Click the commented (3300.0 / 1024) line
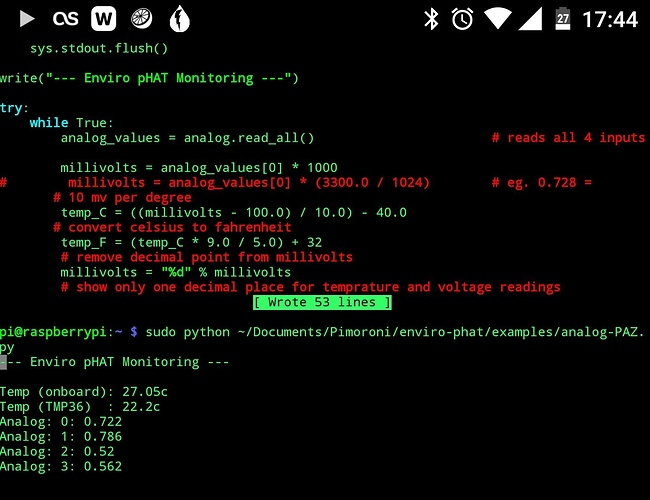This screenshot has height=500, width=650. pos(215,183)
